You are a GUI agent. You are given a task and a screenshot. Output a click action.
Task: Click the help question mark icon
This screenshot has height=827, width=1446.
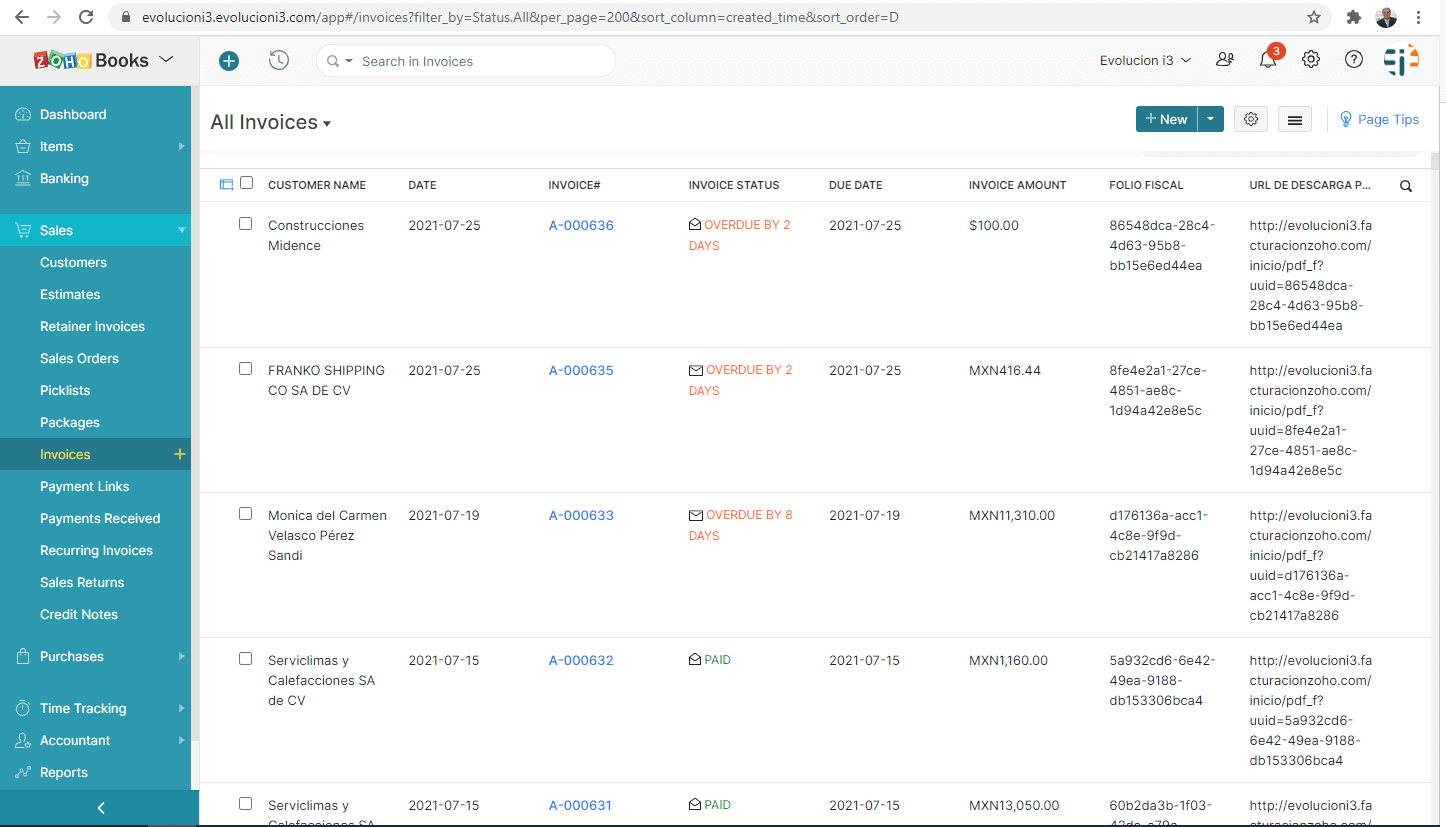coord(1354,60)
